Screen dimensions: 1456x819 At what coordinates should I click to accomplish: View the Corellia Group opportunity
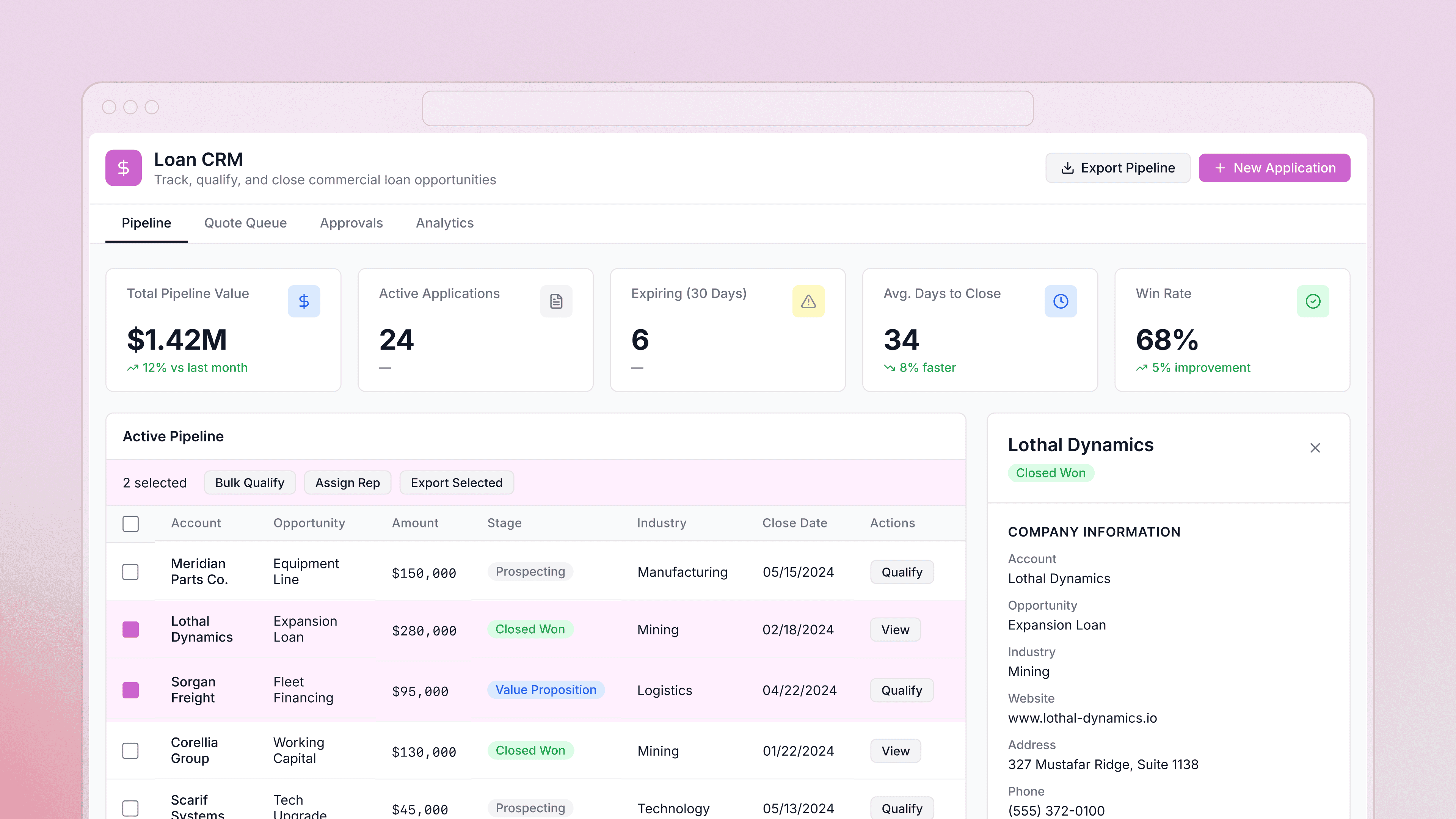pyautogui.click(x=895, y=751)
